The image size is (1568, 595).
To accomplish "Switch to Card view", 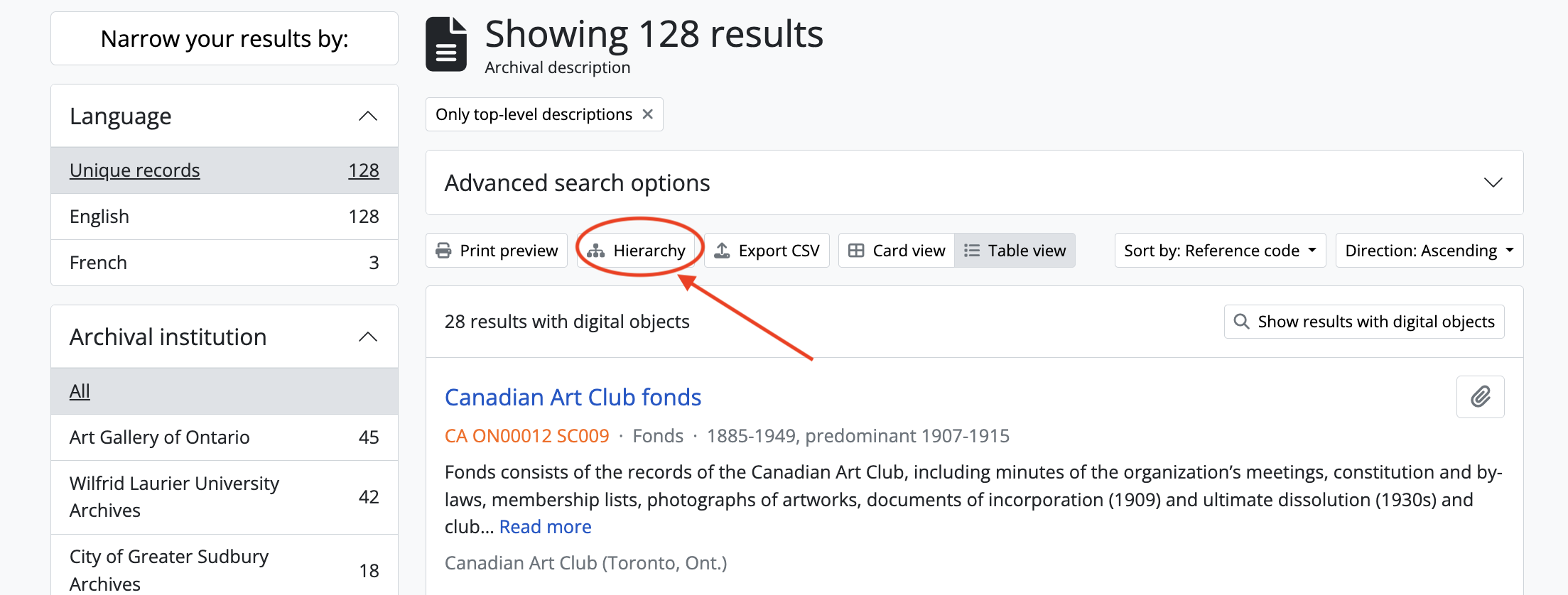I will click(897, 251).
